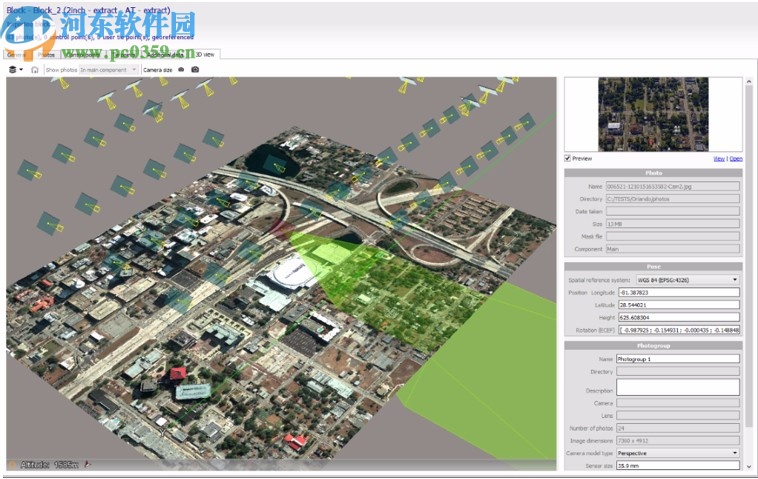Click the Position Longitude field
Screen dimensions: 758x479
[677, 292]
